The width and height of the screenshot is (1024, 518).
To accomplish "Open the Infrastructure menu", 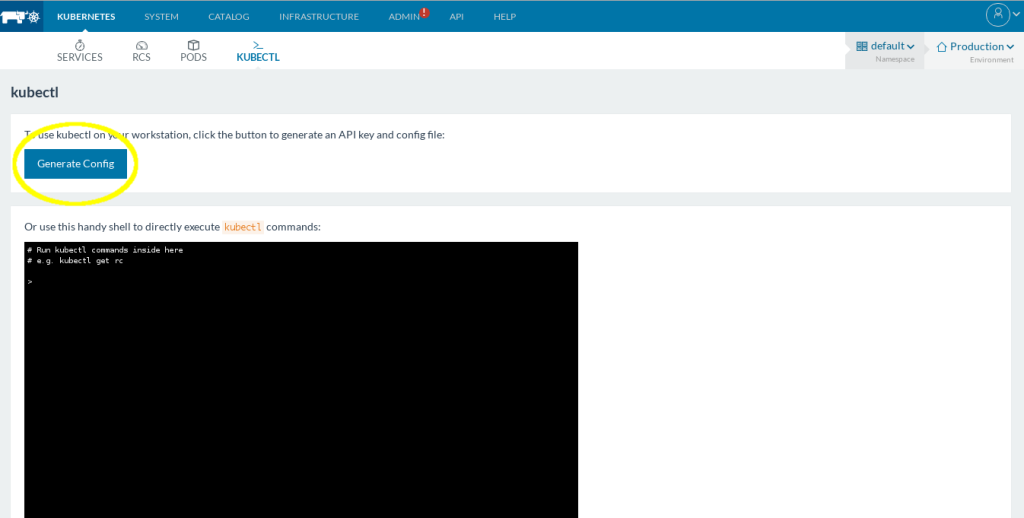I will (318, 16).
